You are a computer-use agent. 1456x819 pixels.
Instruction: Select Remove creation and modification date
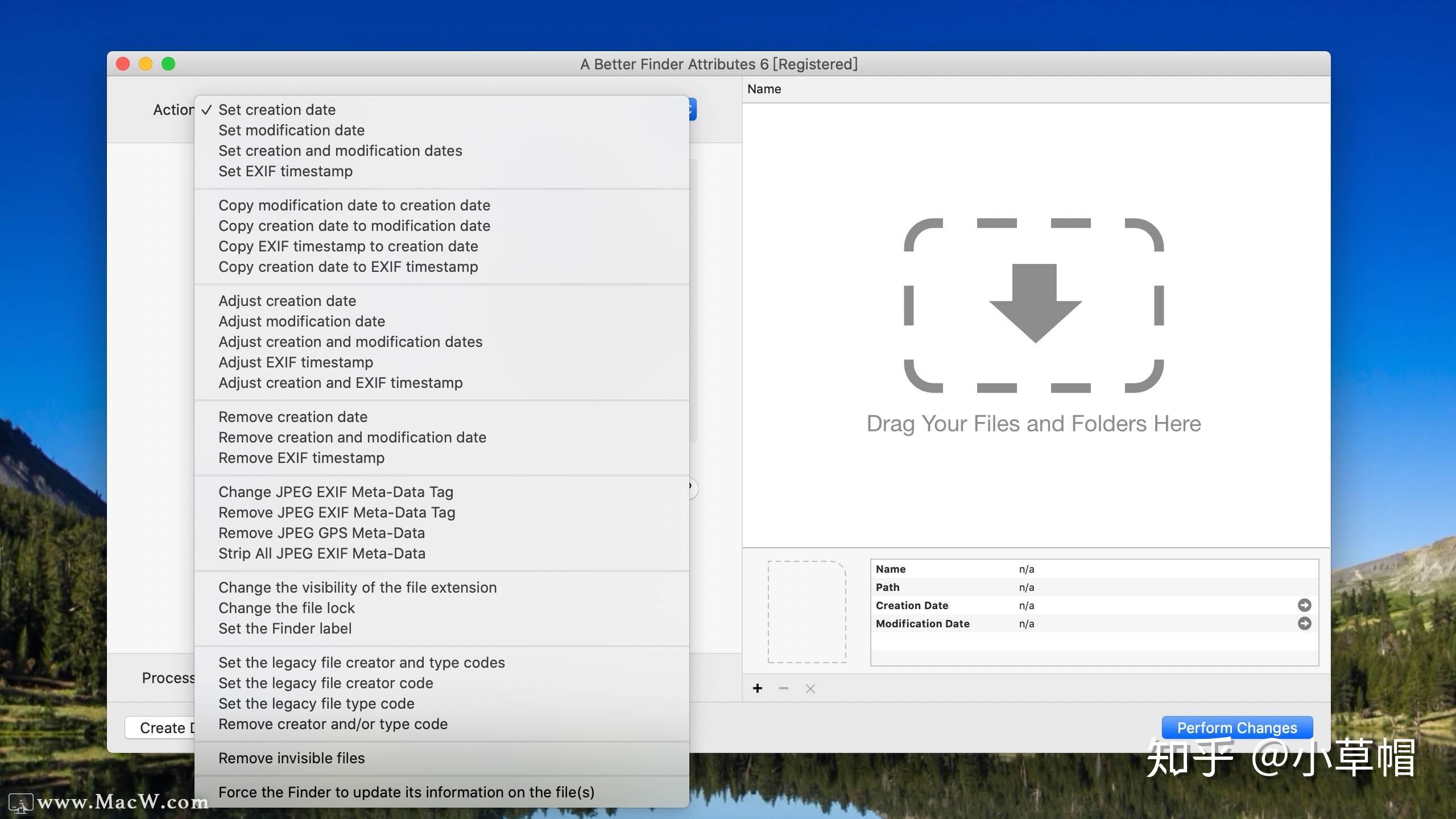(x=441, y=437)
